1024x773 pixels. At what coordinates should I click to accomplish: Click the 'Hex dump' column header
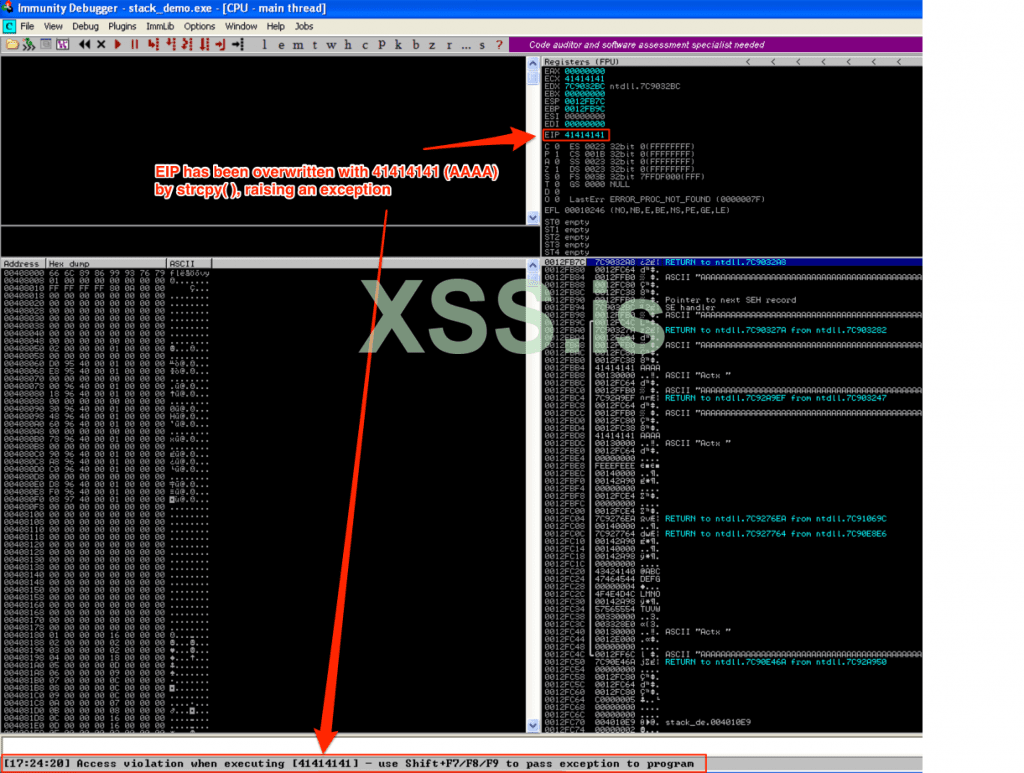[x=106, y=264]
